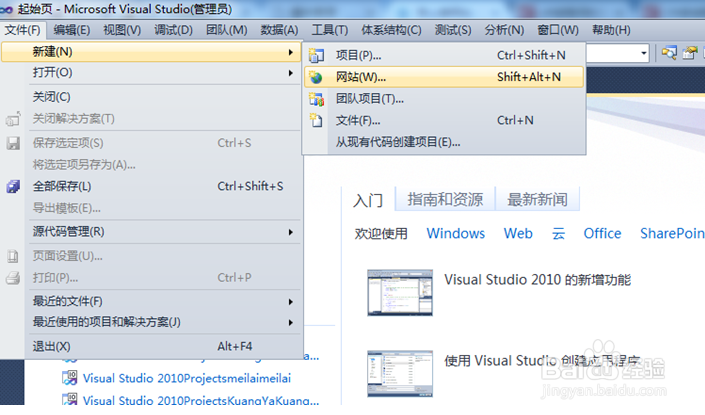Click thumbnail for 创建应用程序 article

click(x=400, y=374)
